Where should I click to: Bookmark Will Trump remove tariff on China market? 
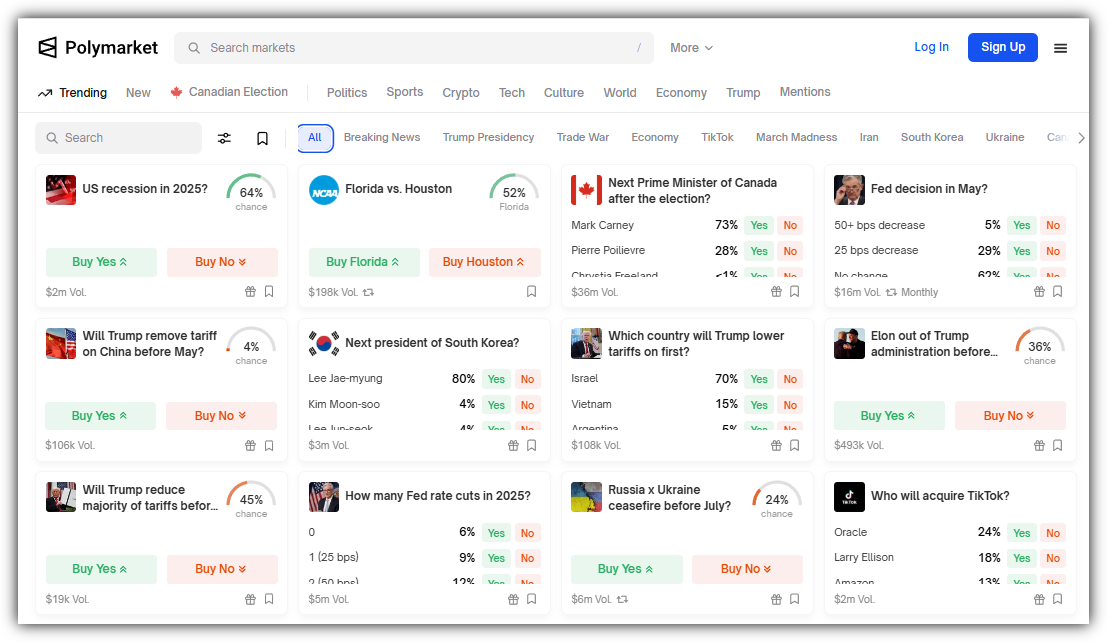tap(269, 445)
